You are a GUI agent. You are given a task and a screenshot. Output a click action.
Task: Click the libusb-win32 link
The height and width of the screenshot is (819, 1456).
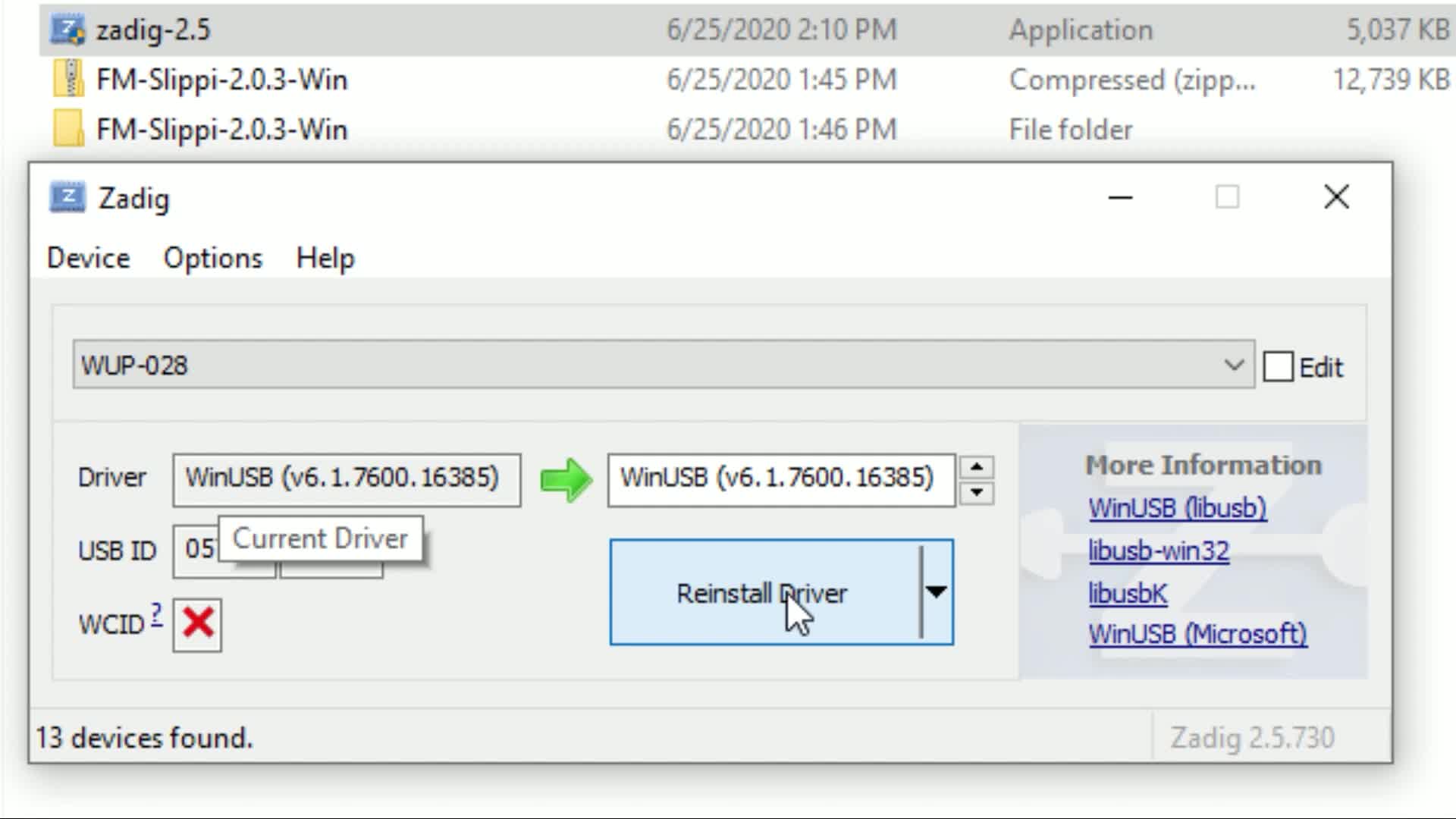tap(1158, 551)
